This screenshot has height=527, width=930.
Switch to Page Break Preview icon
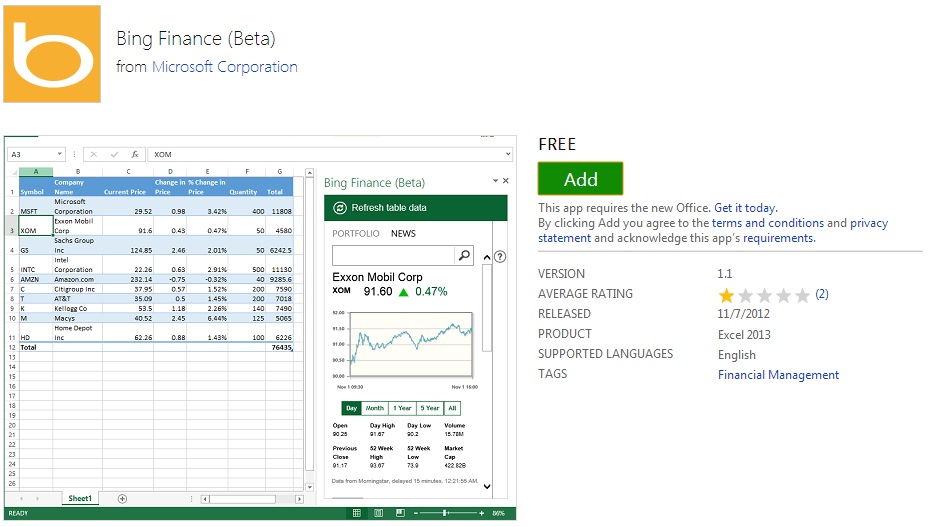400,513
